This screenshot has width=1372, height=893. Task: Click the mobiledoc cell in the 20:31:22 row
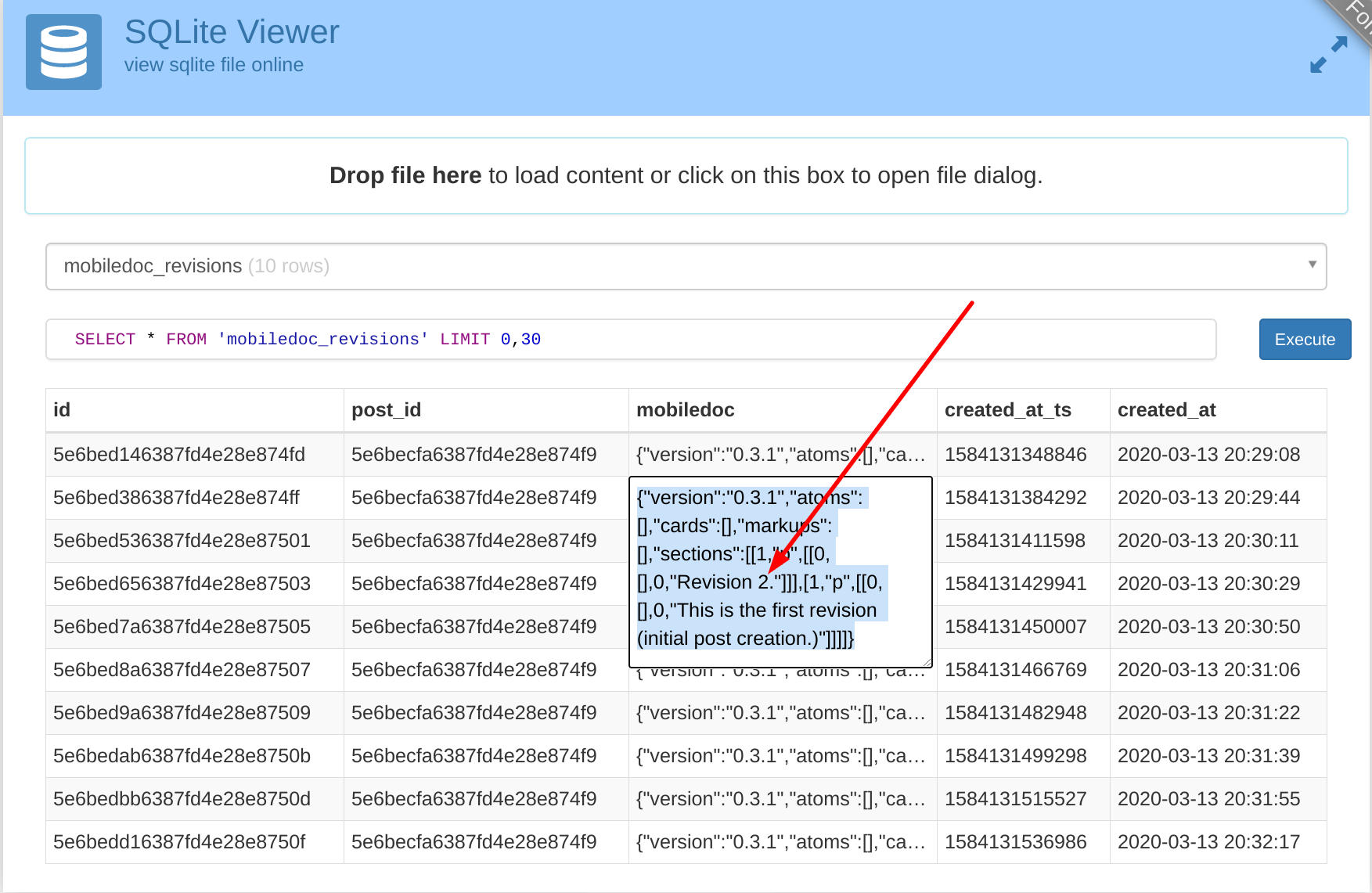[x=783, y=713]
